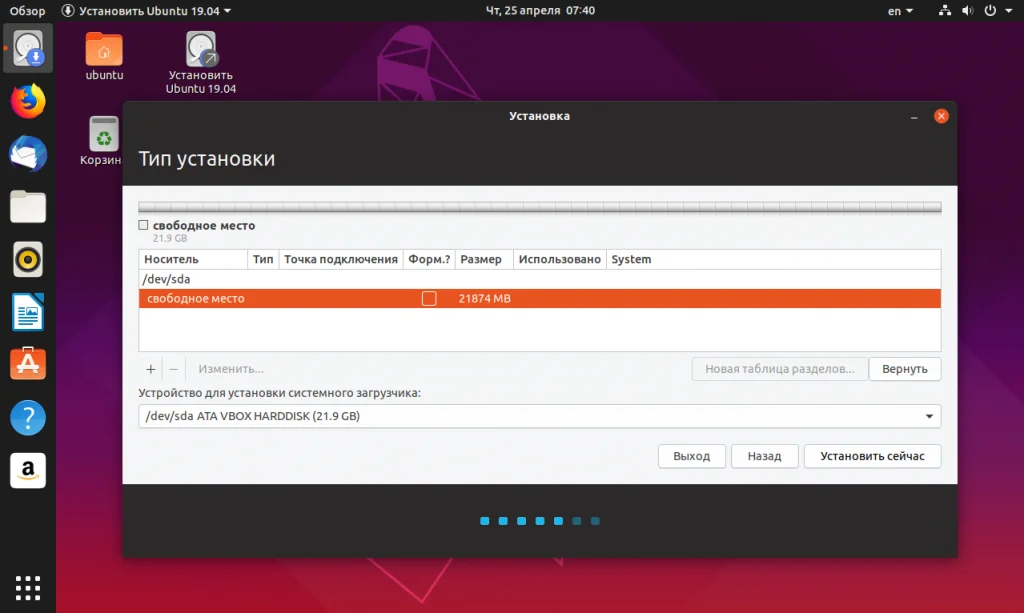Click the first installer progress dot
The height and width of the screenshot is (613, 1024).
pos(485,521)
